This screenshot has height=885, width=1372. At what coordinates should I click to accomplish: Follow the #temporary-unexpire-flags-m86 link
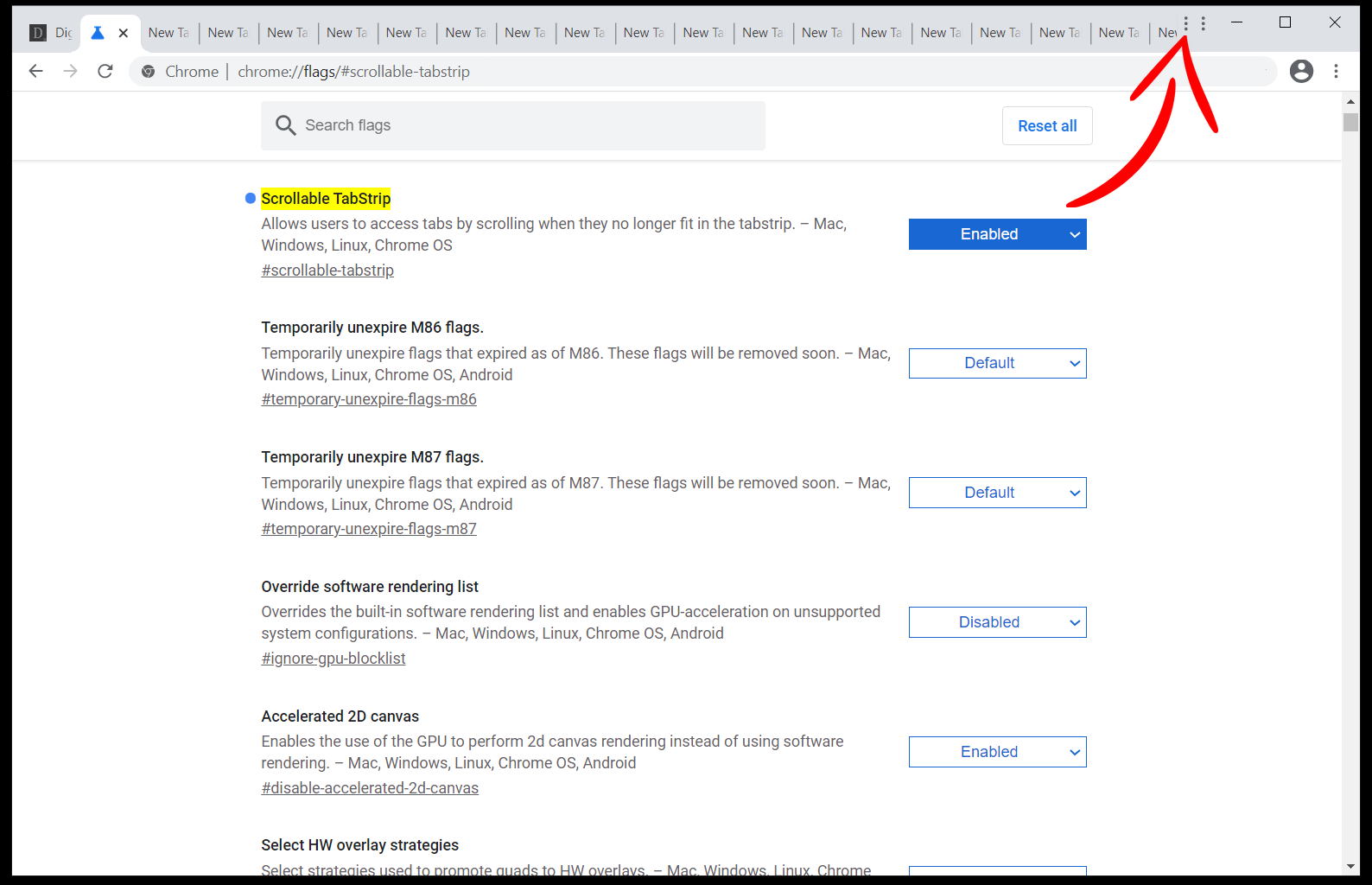[x=369, y=399]
